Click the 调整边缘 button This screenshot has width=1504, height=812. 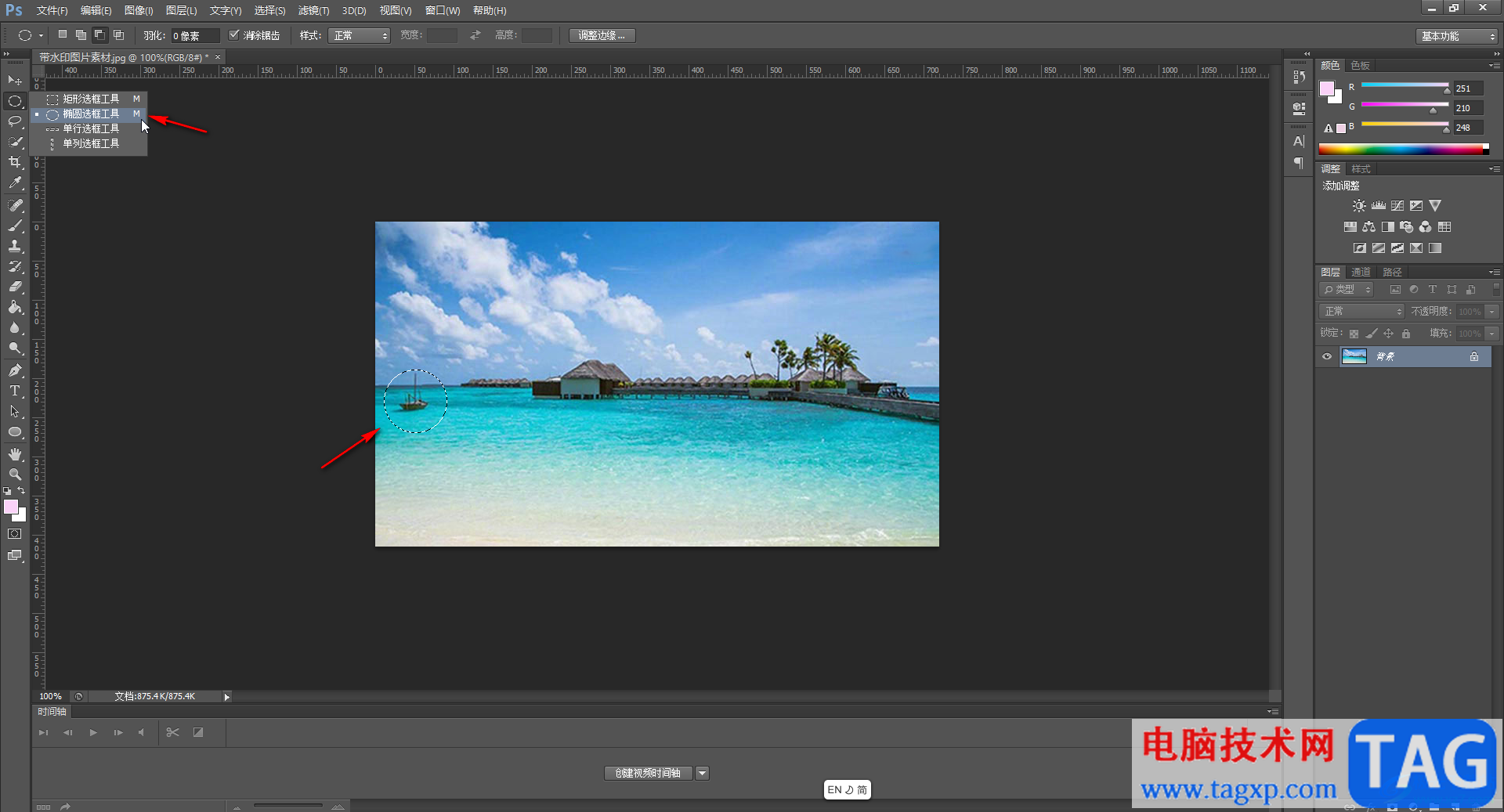point(602,35)
